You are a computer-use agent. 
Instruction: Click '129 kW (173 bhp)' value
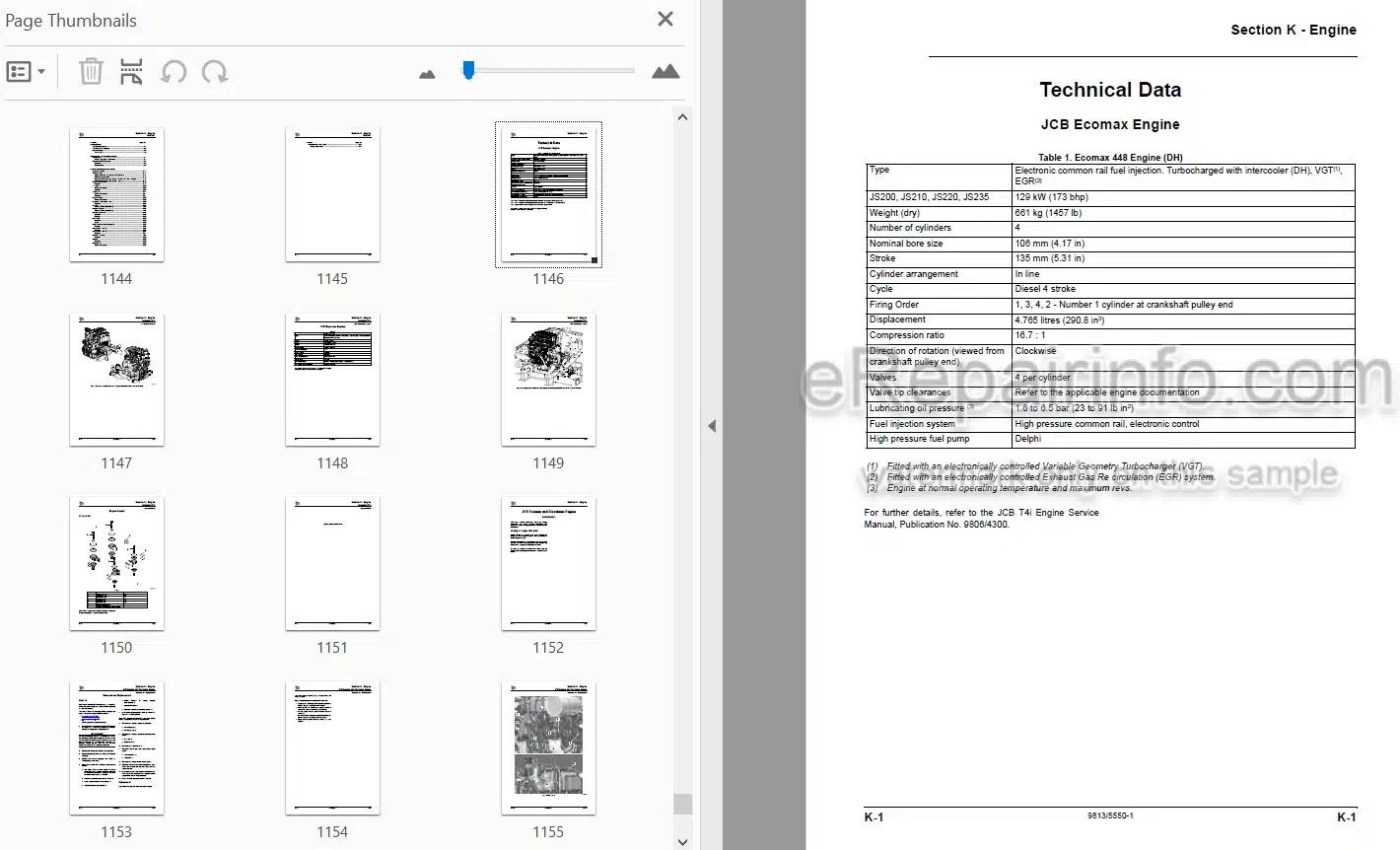click(1052, 197)
